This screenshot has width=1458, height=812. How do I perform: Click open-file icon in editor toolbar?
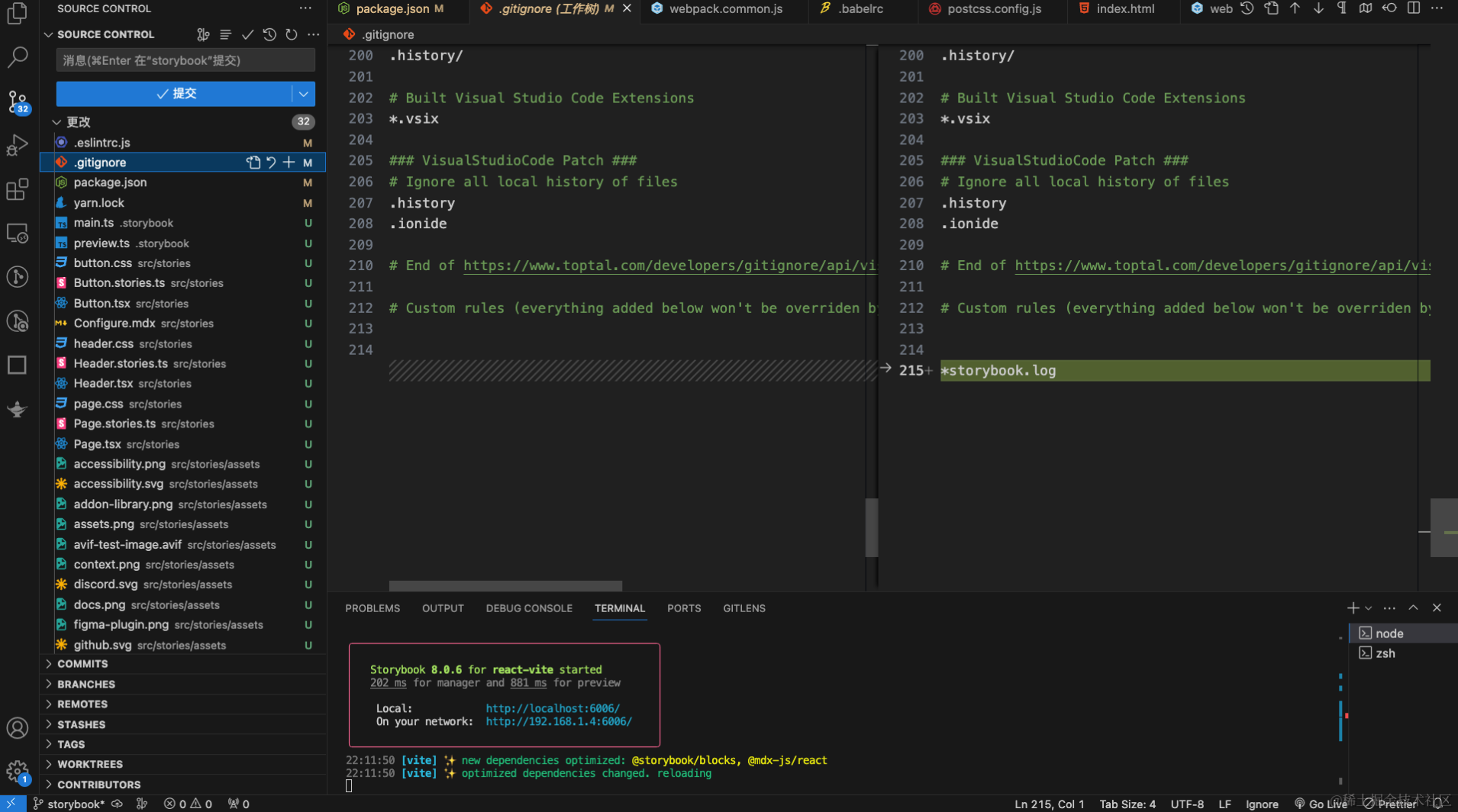pyautogui.click(x=1271, y=8)
